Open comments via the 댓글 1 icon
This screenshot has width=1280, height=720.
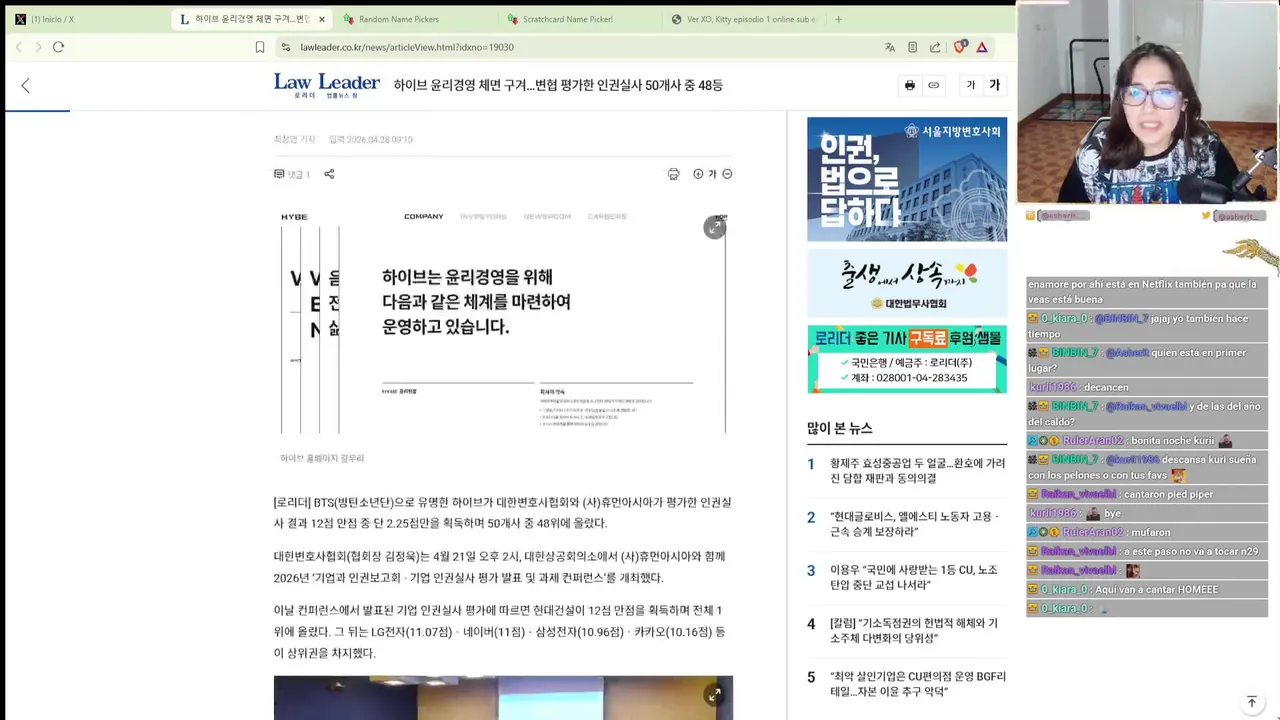(x=292, y=174)
